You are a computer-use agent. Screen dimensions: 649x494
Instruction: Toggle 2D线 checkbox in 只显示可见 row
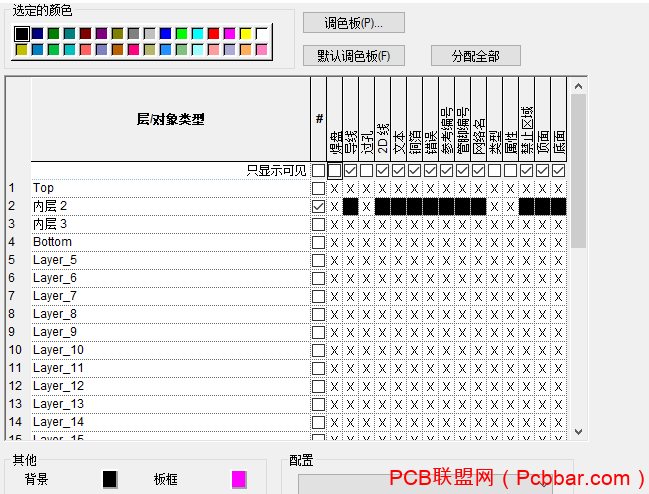[382, 170]
